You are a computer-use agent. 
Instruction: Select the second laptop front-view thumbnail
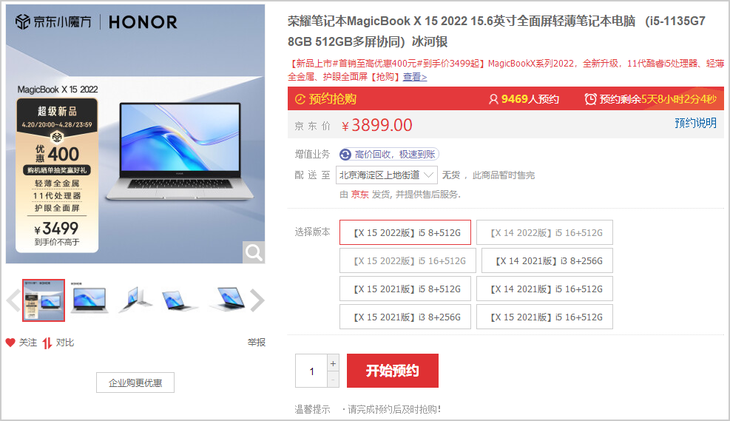point(89,299)
